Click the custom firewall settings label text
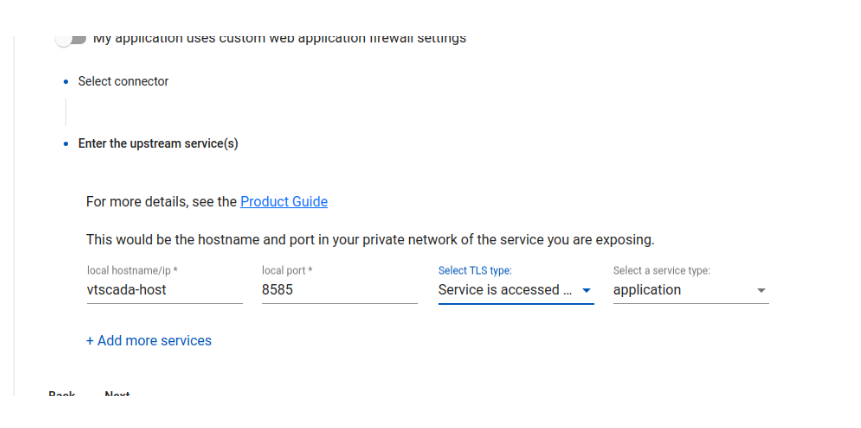The width and height of the screenshot is (861, 428). click(x=279, y=39)
